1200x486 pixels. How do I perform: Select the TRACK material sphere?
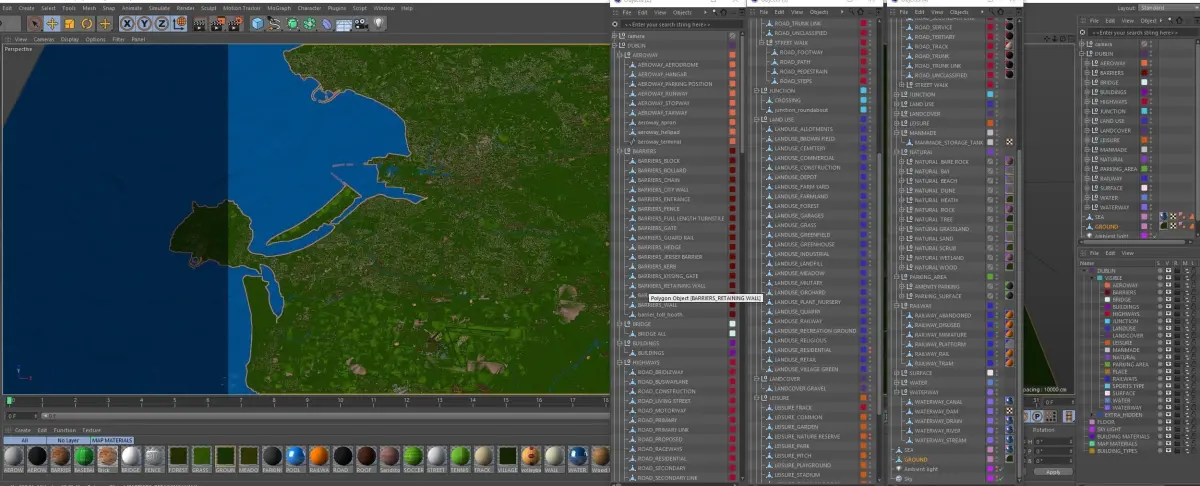483,456
